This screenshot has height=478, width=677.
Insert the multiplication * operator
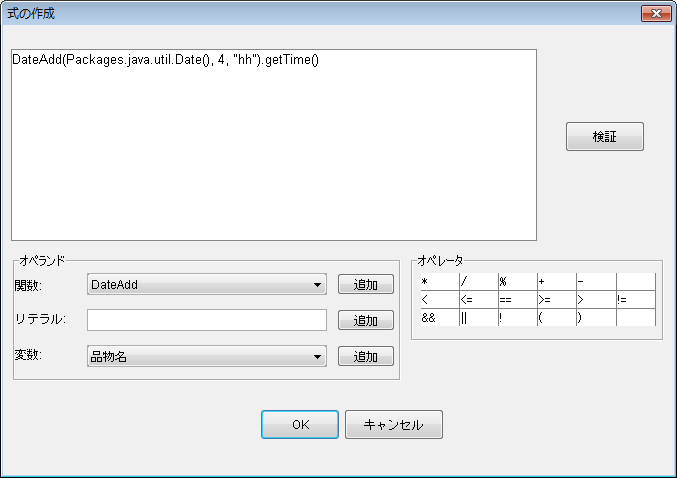point(440,282)
